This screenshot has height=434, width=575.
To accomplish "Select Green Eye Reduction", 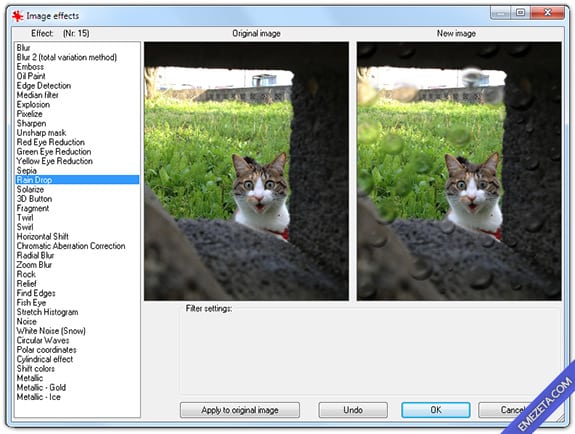I will [54, 152].
